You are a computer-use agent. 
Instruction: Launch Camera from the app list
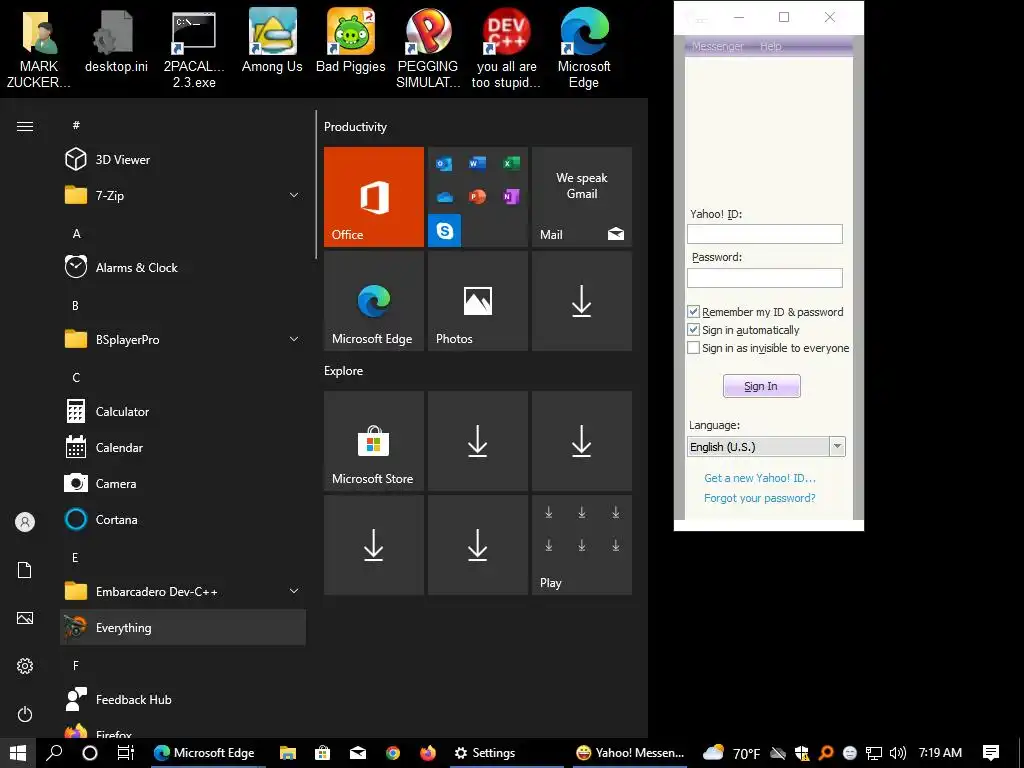point(183,483)
